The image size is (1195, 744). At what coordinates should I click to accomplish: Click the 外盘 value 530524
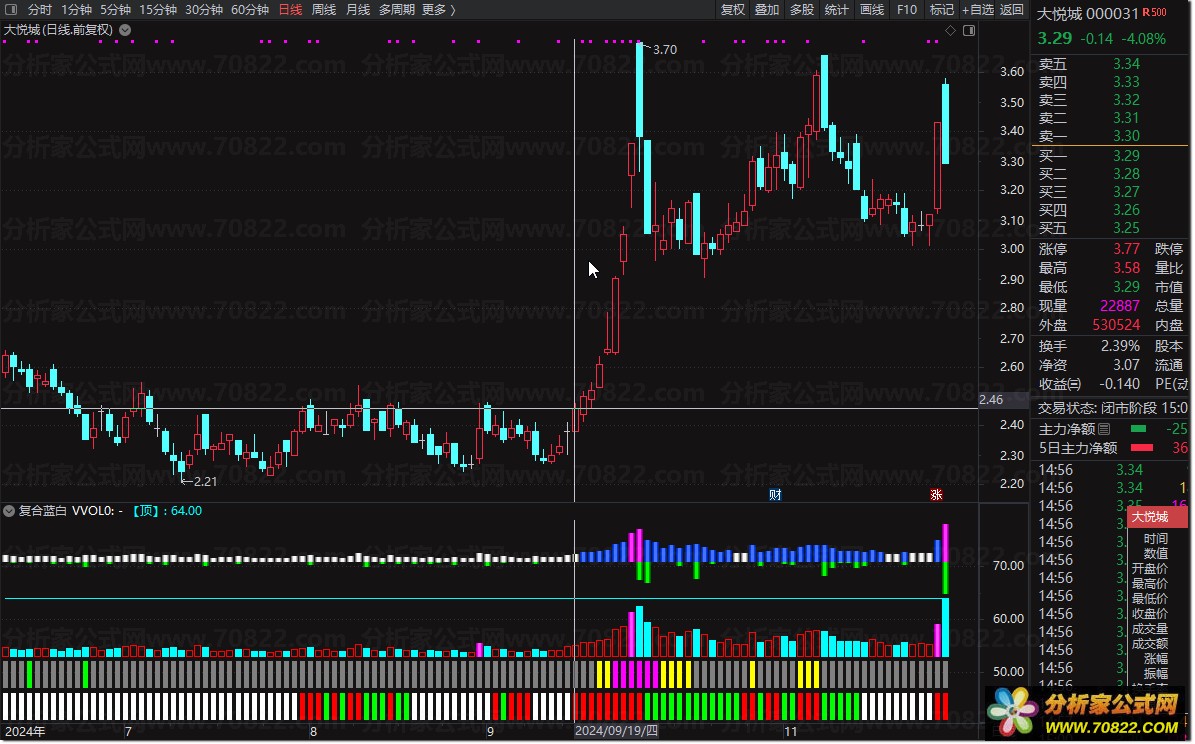pyautogui.click(x=1117, y=325)
